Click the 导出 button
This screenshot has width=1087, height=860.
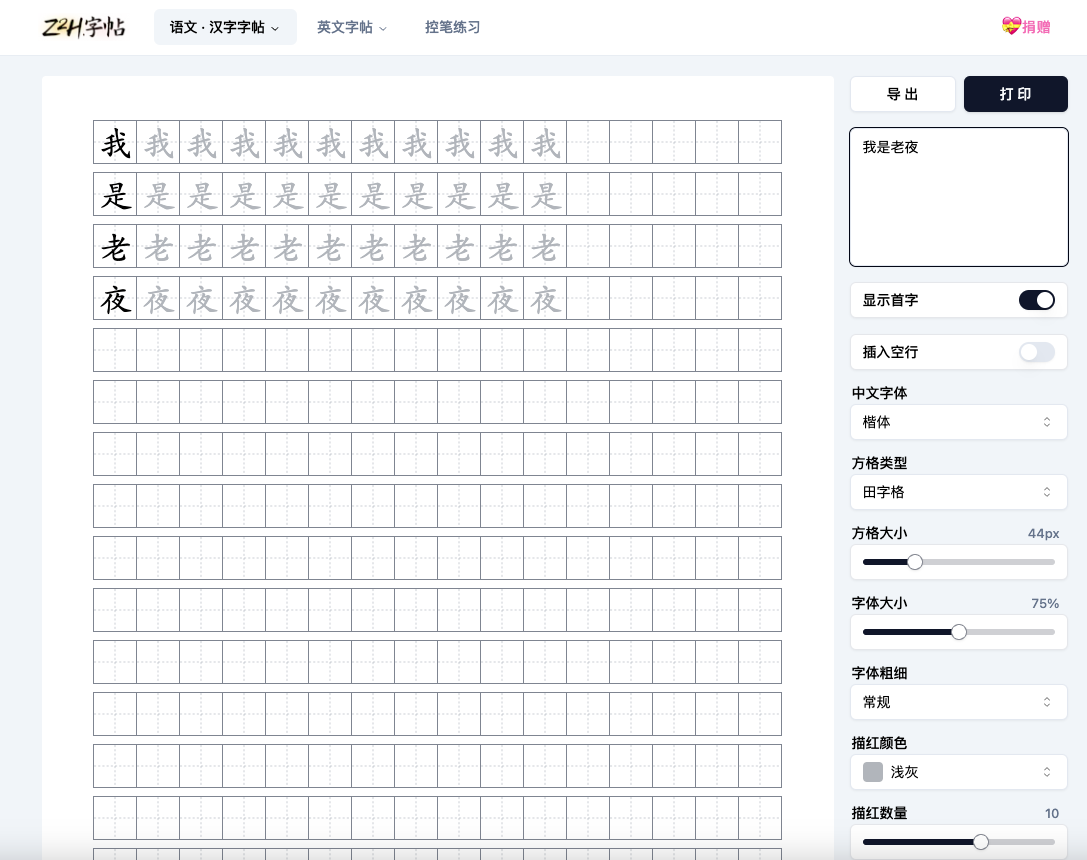point(902,94)
